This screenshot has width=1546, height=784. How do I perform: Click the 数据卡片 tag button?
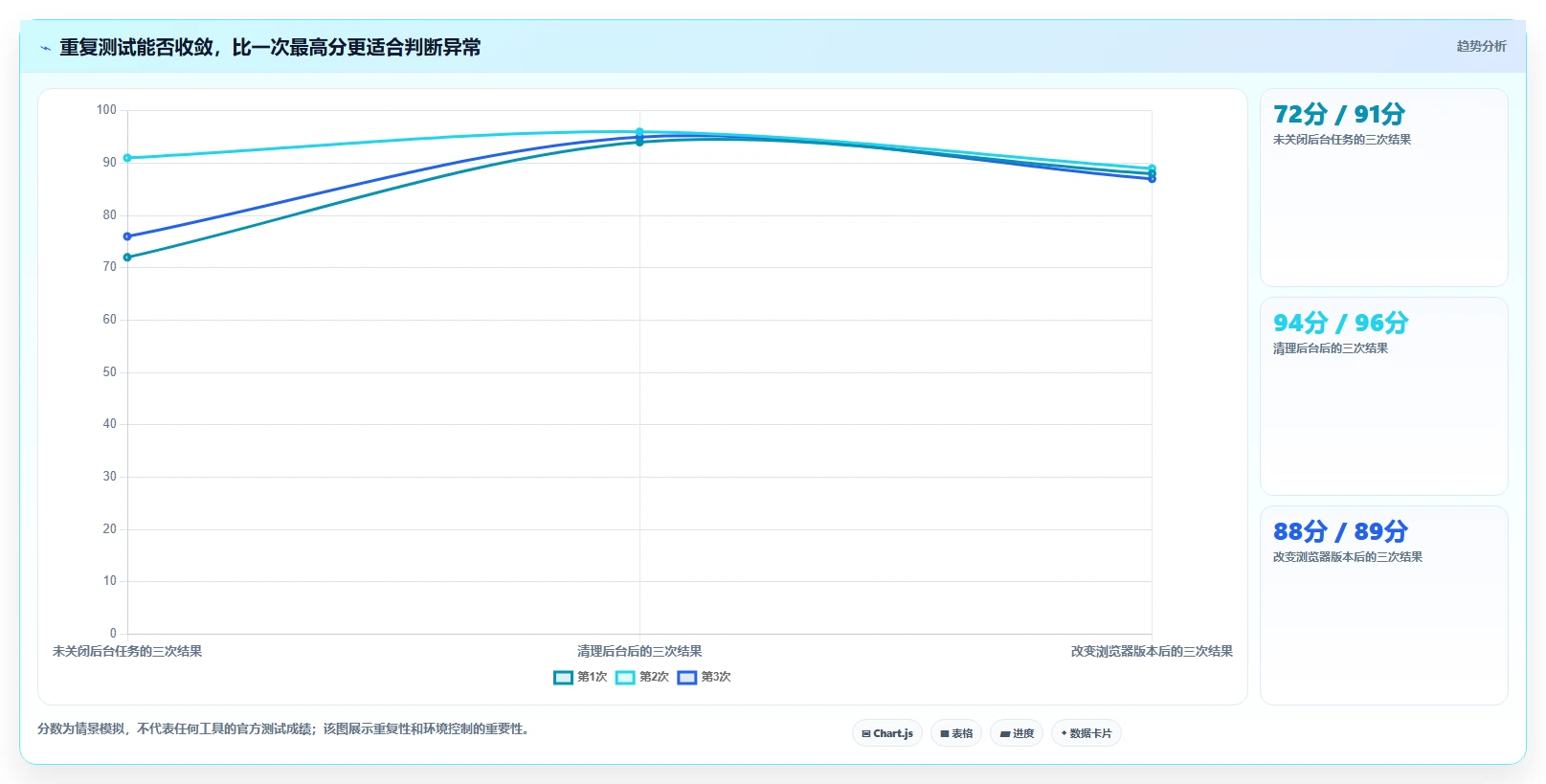pyautogui.click(x=1087, y=733)
